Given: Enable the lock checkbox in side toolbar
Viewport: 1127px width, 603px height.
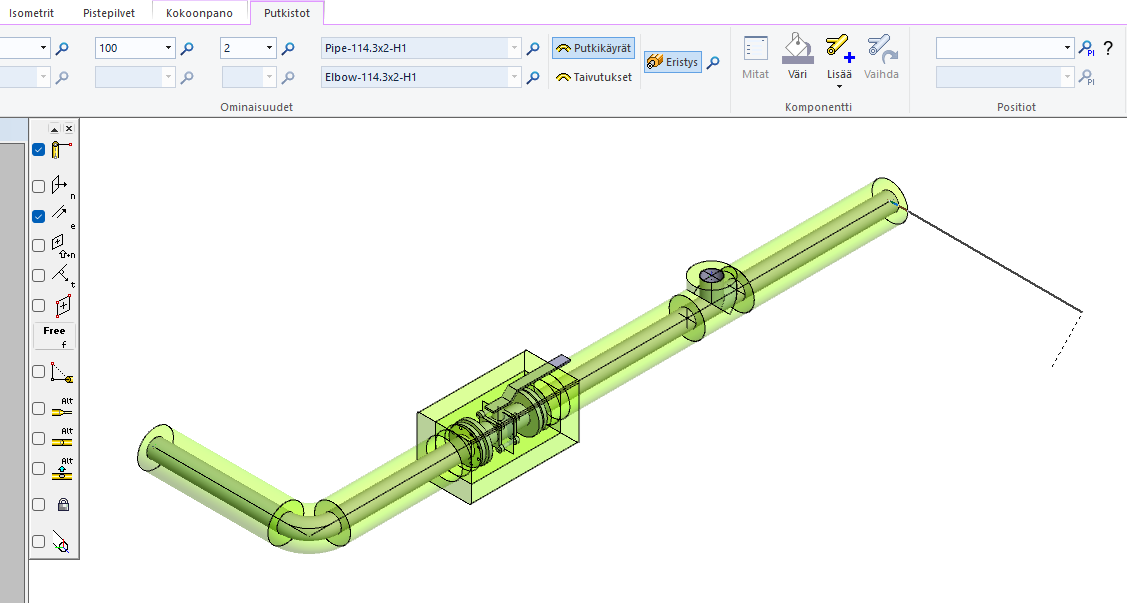Looking at the screenshot, I should 38,505.
